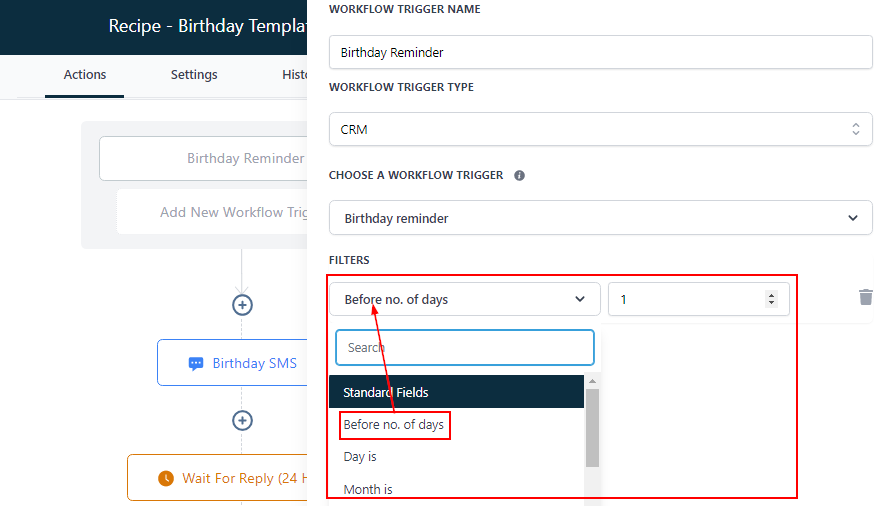Choose the 'Month is' filter option

point(368,489)
